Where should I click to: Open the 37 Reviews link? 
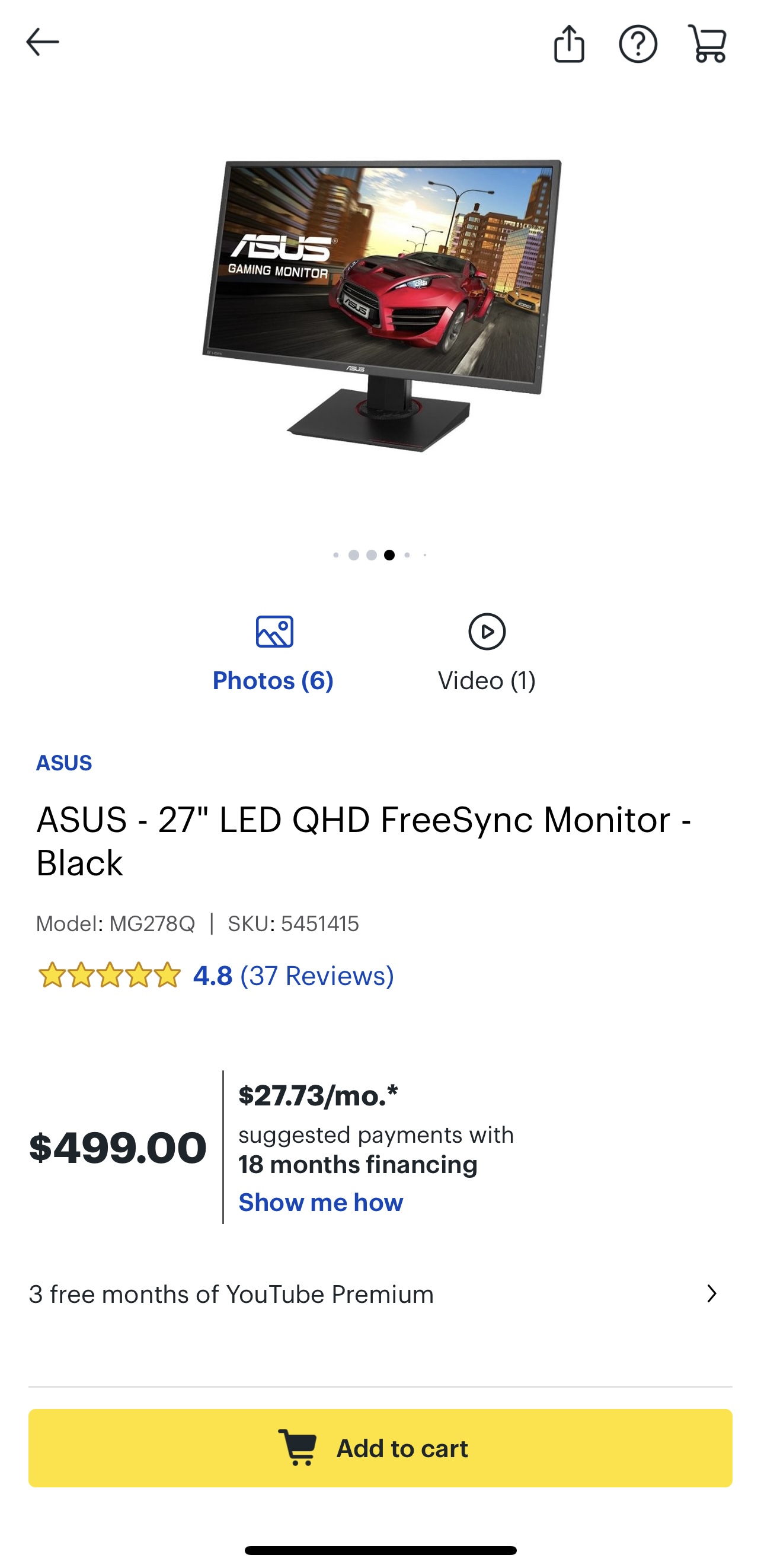(x=317, y=975)
